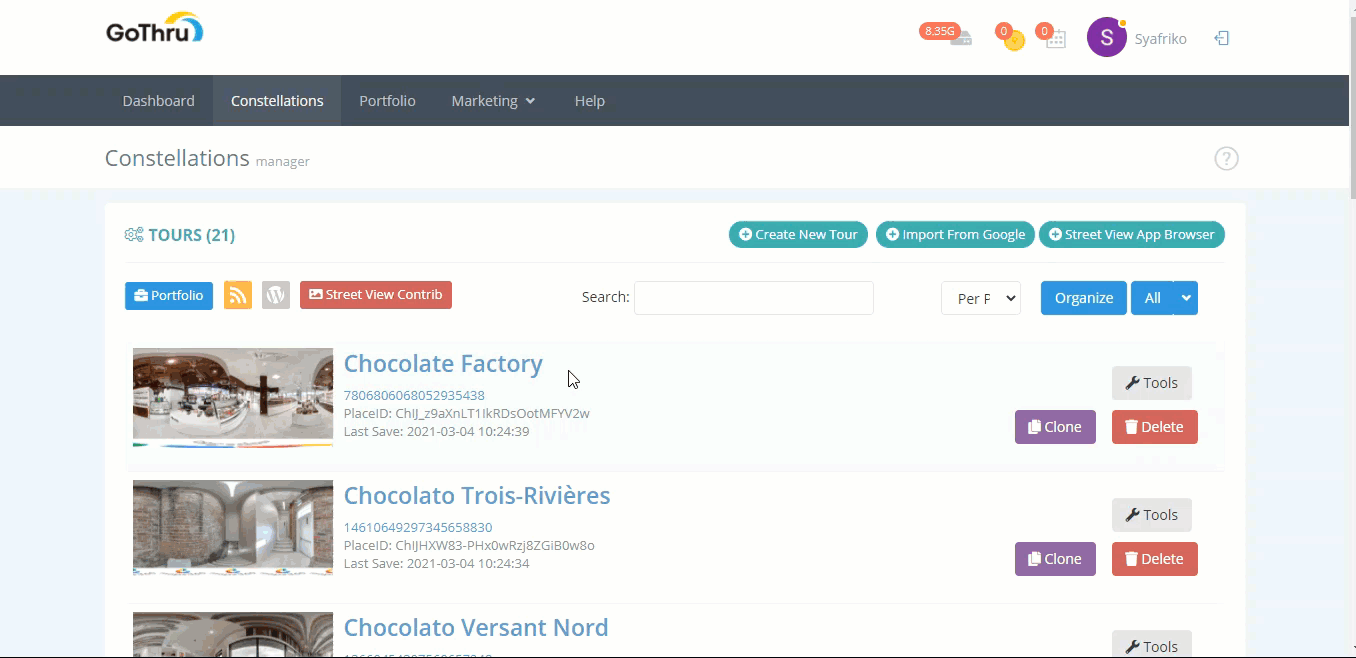This screenshot has width=1356, height=658.
Task: Expand the Marketing dropdown menu
Action: (x=493, y=101)
